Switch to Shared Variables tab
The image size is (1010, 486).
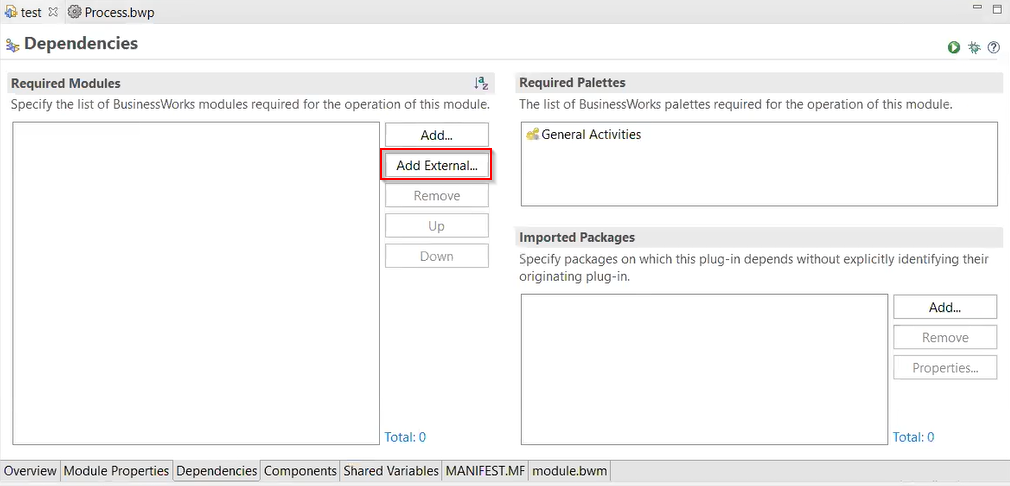click(x=391, y=471)
